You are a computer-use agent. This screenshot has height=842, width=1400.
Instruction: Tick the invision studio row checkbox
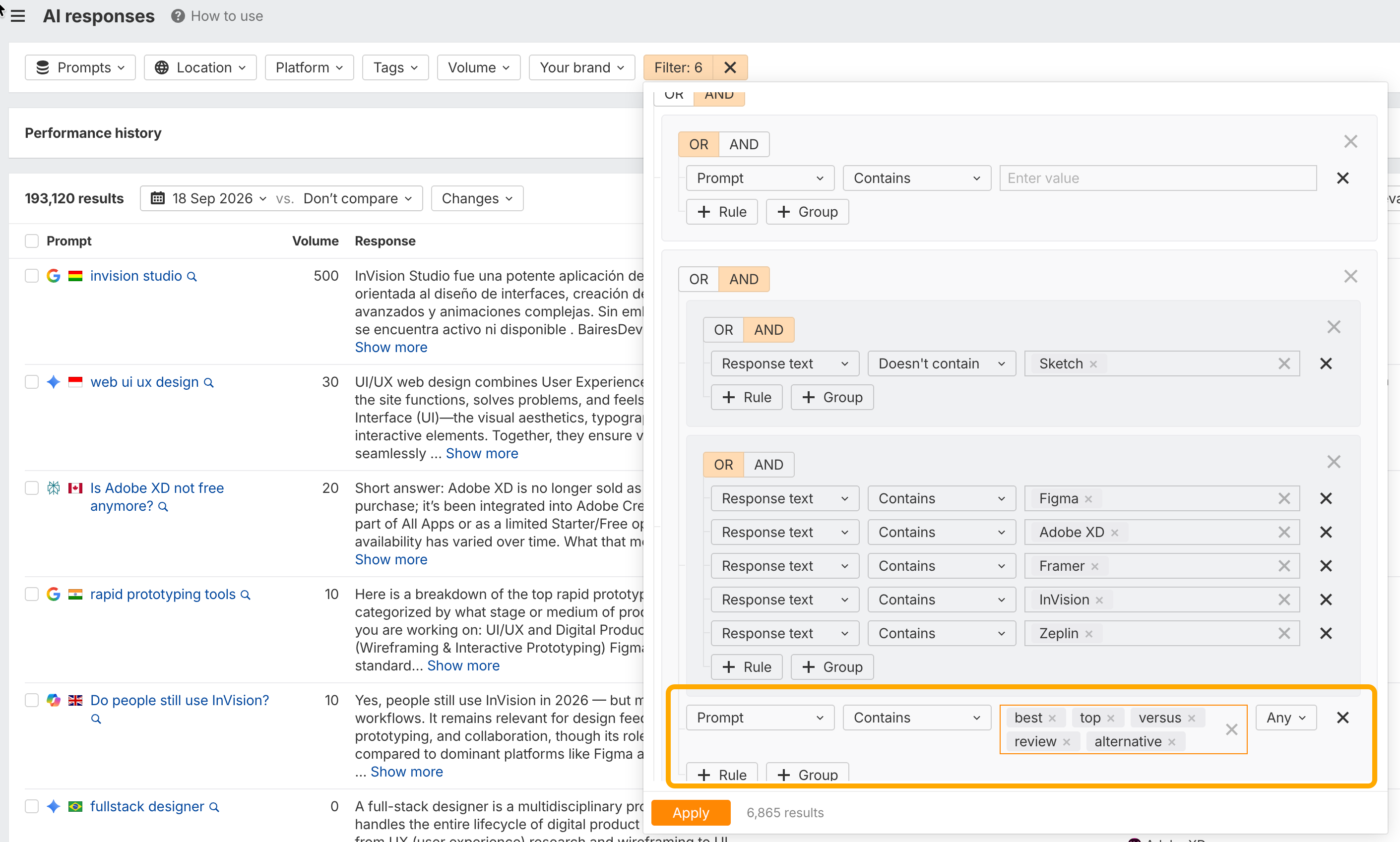tap(32, 276)
